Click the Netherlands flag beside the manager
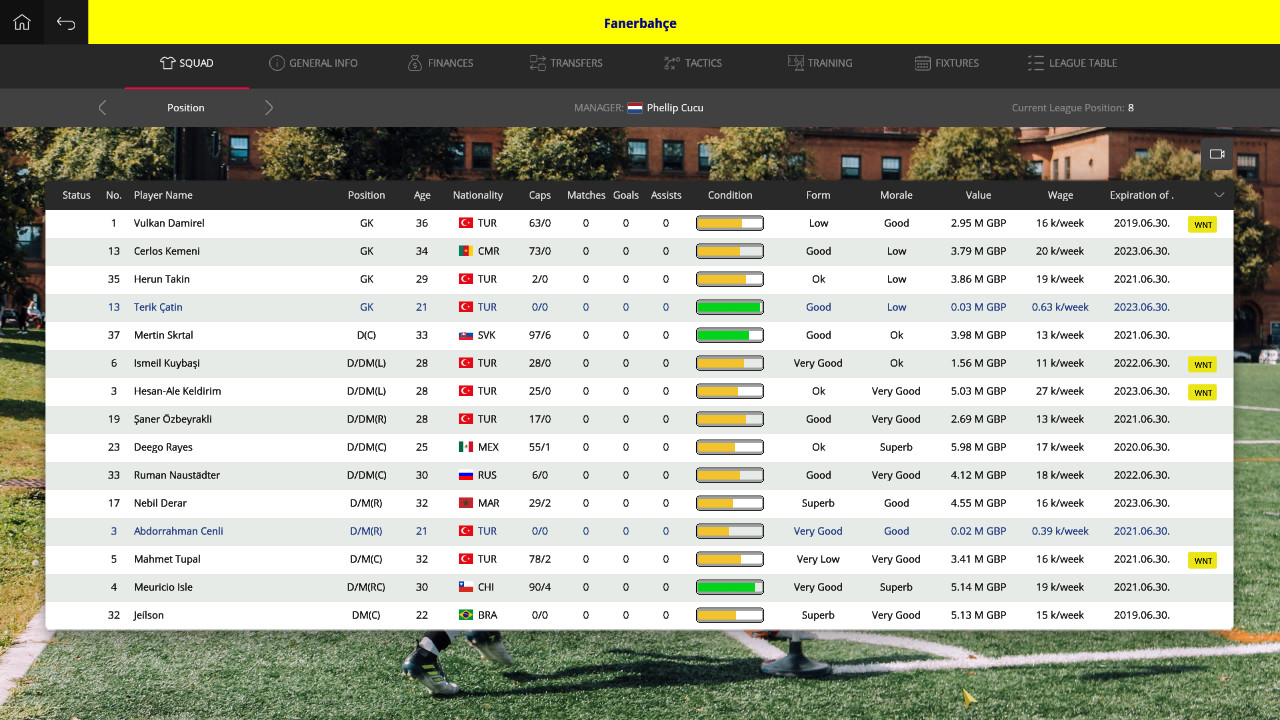The image size is (1280, 720). coord(635,108)
